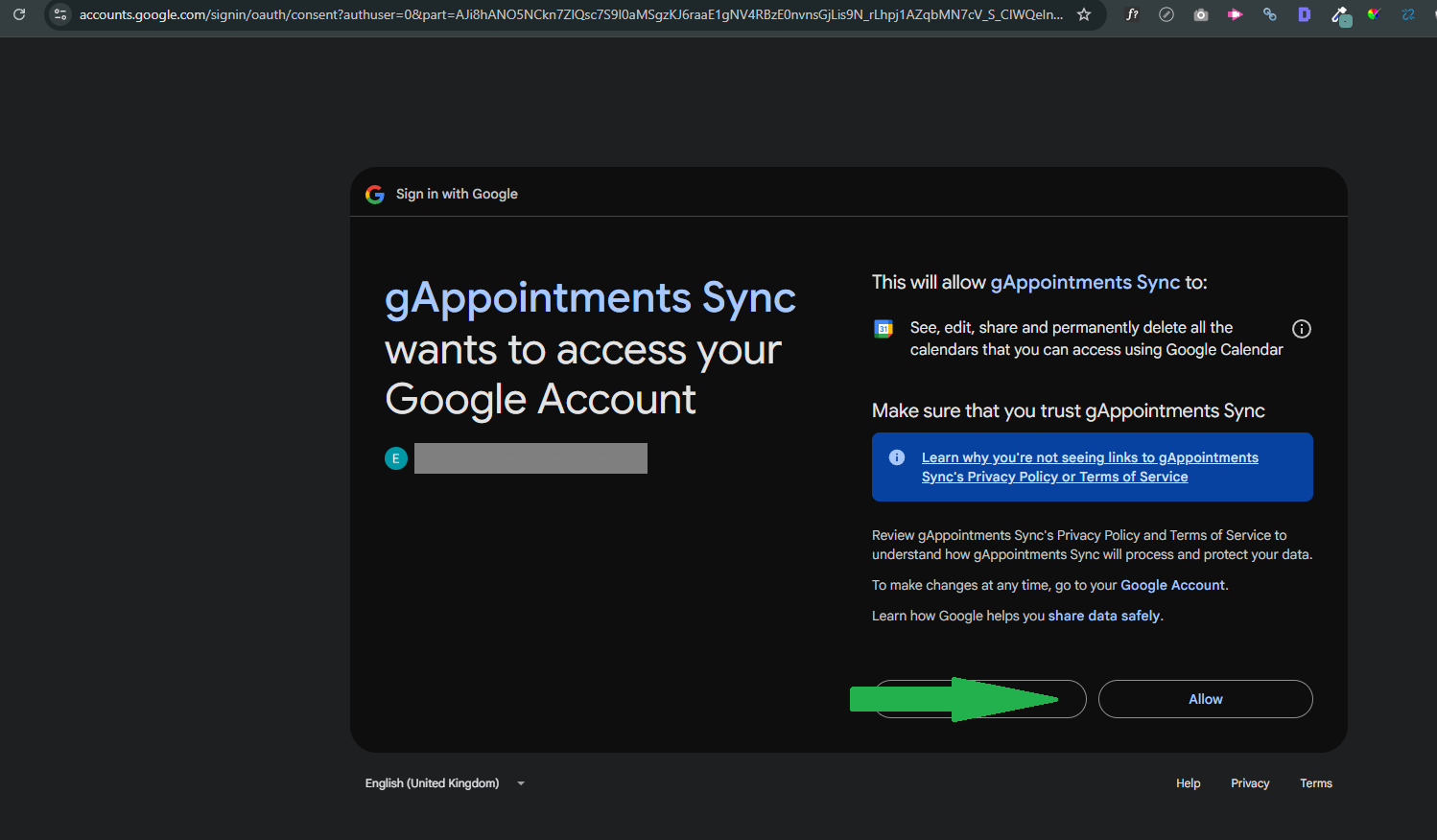Click the browser address bar URL
Screen dimensions: 1437x840
coord(571,14)
